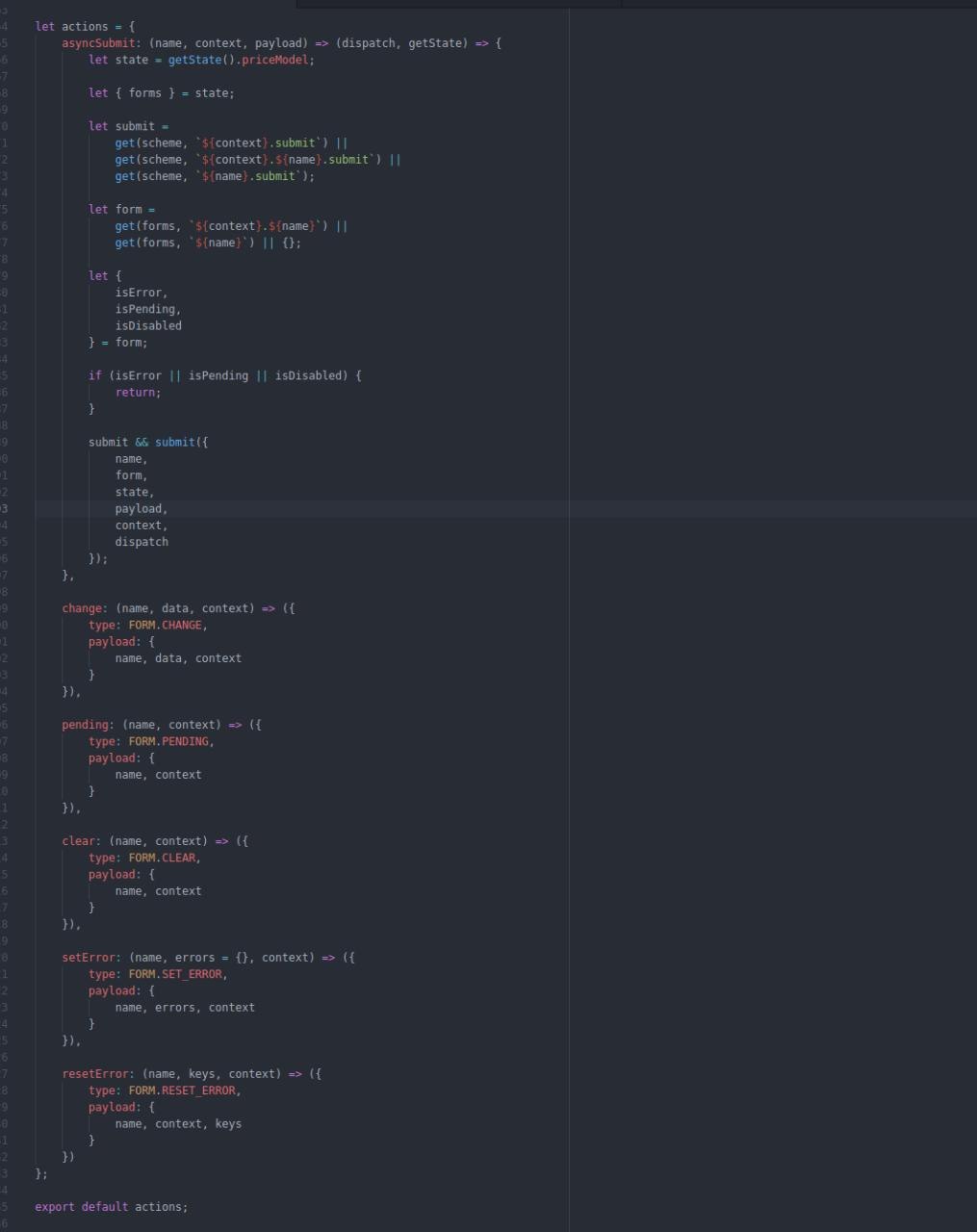Click the '} = form;' line

pos(117,343)
